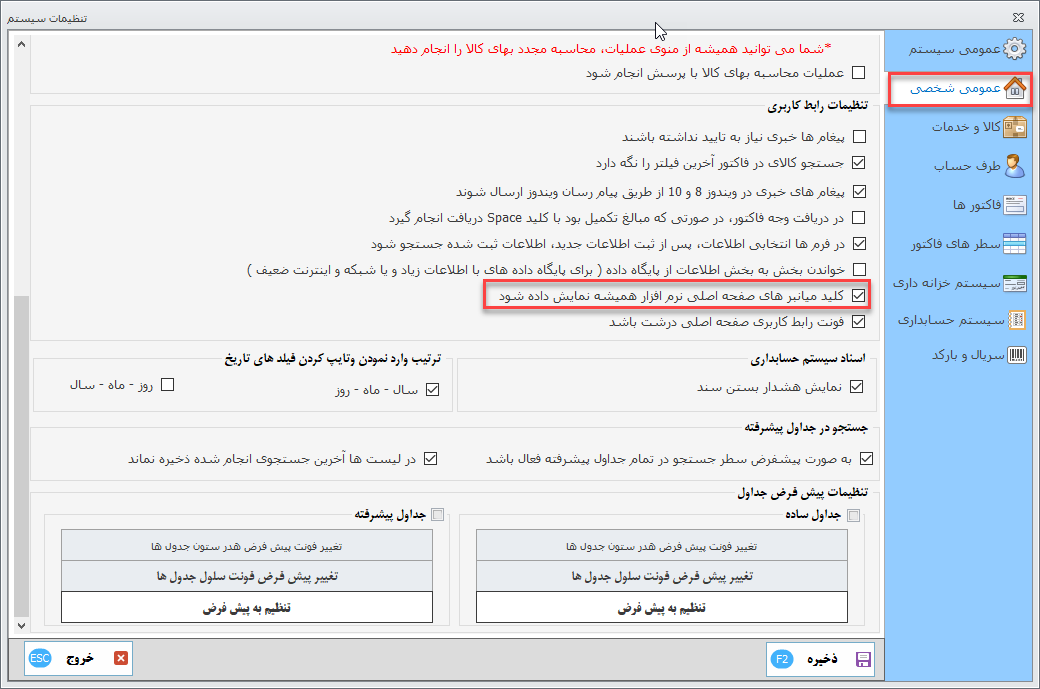
Task: Open the gear icon for عمومی سیستم
Action: pos(1014,48)
